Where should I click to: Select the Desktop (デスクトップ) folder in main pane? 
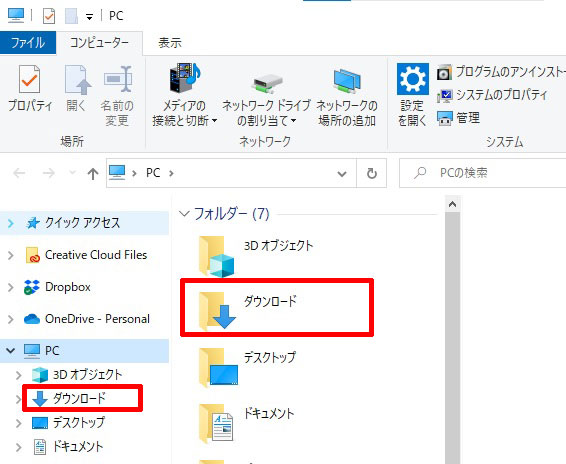pyautogui.click(x=248, y=368)
